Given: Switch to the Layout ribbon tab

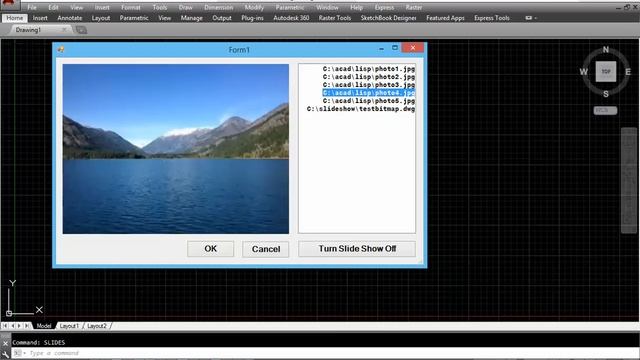Looking at the screenshot, I should point(100,18).
